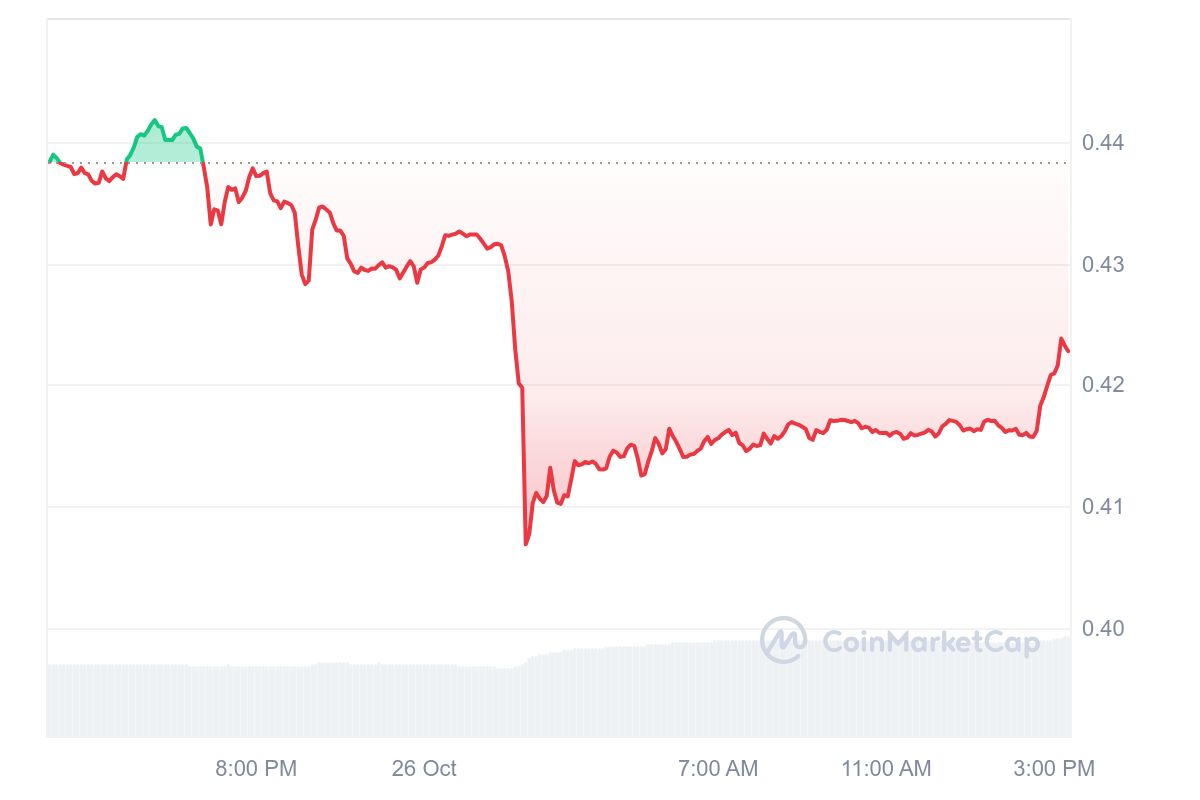Click the starting point of the price line
The height and width of the screenshot is (800, 1200).
tap(49, 160)
